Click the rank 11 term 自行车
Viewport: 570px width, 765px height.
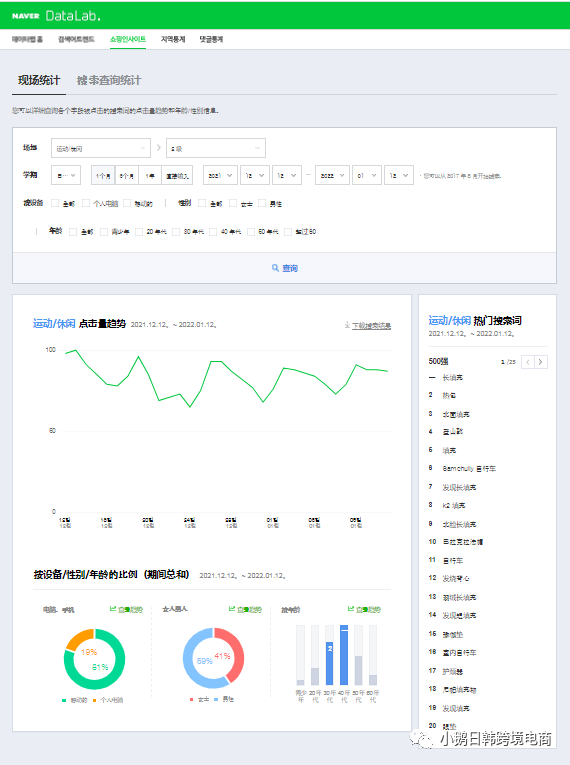pos(452,561)
